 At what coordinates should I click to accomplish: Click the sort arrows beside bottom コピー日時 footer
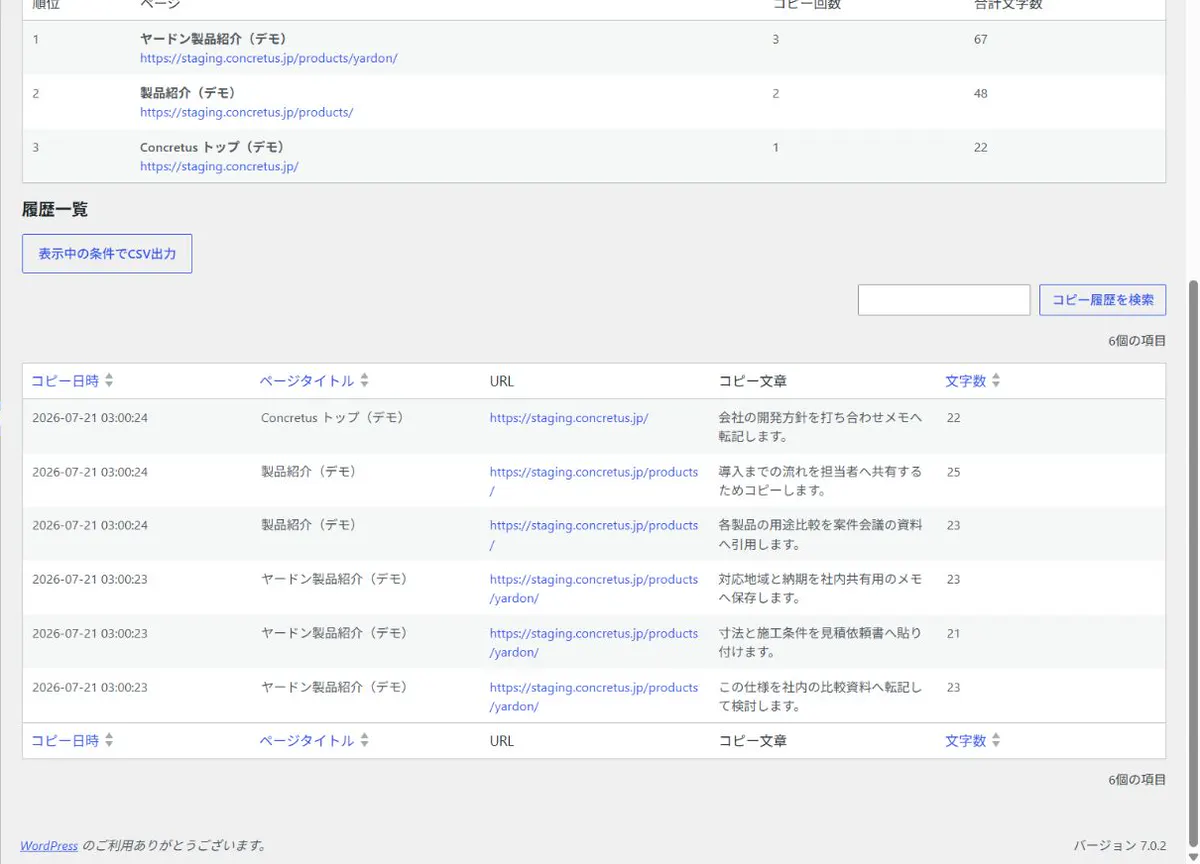click(x=109, y=741)
